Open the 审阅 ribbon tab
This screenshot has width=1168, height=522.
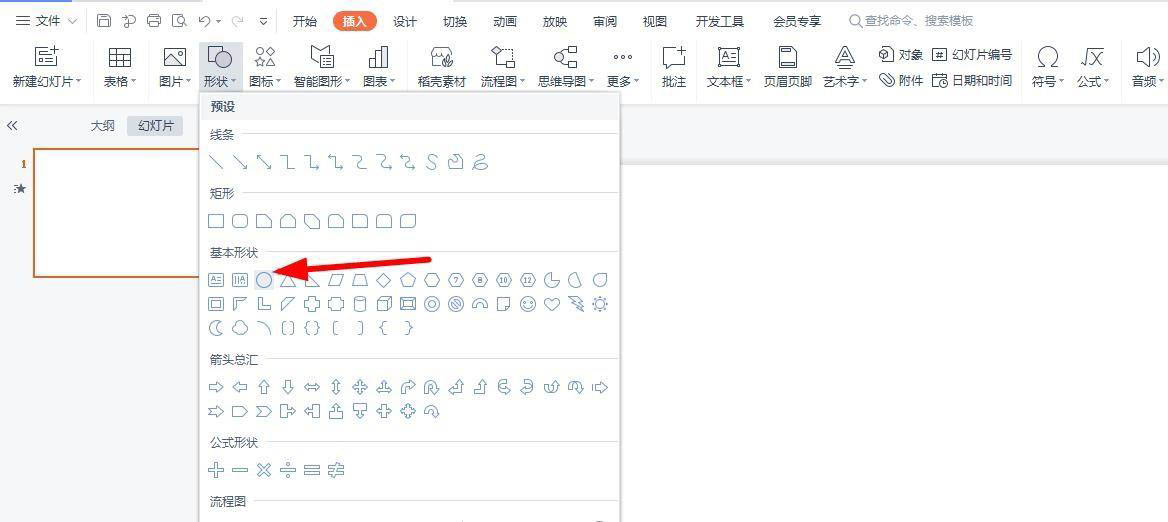pos(605,22)
